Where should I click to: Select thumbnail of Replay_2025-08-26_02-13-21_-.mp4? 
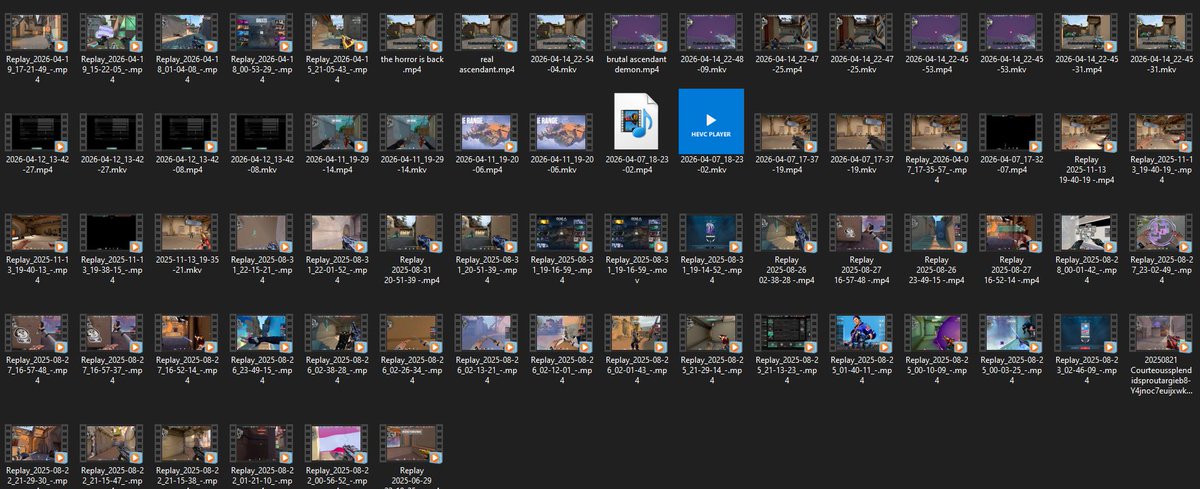click(486, 333)
